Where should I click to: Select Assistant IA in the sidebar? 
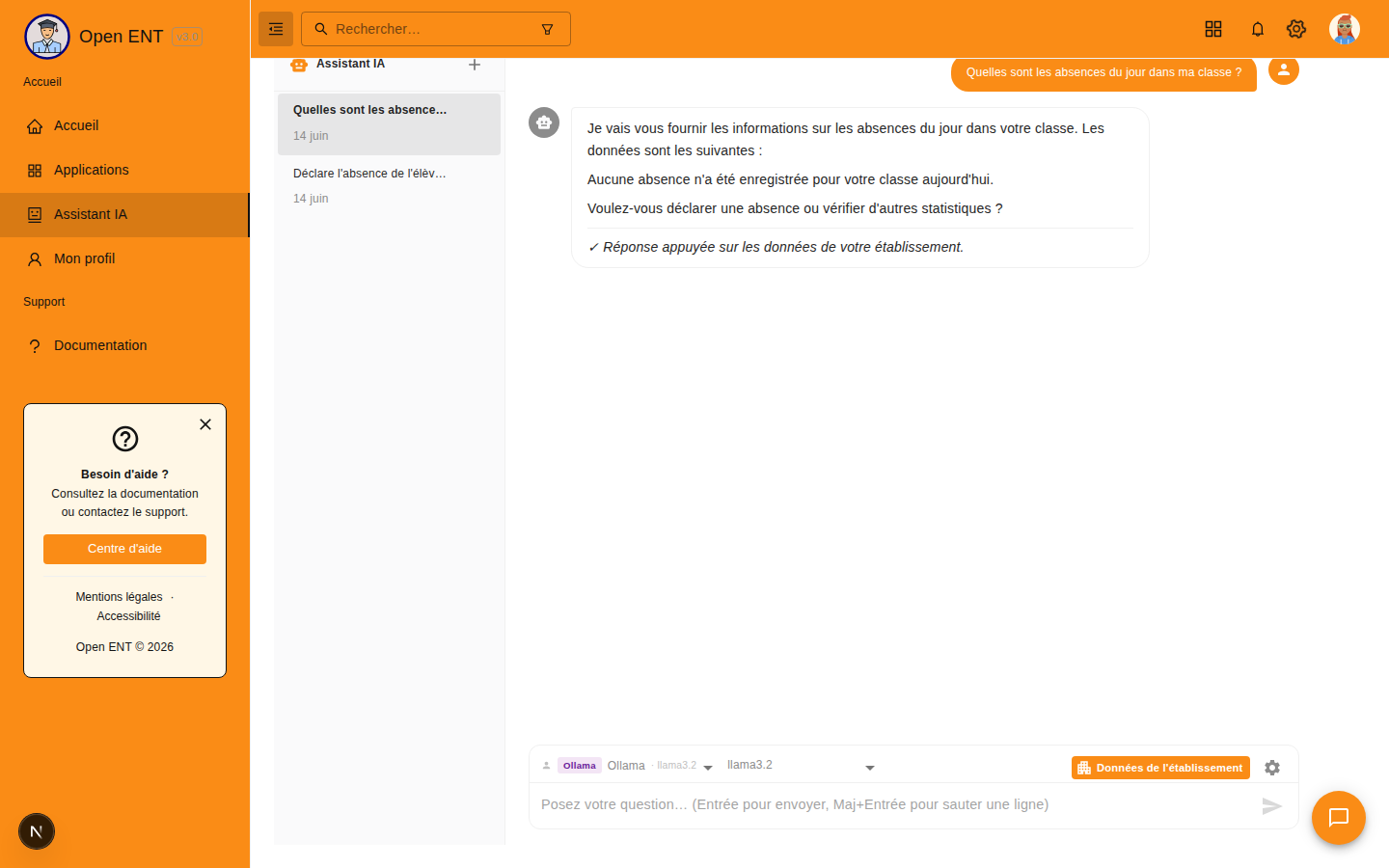coord(124,214)
